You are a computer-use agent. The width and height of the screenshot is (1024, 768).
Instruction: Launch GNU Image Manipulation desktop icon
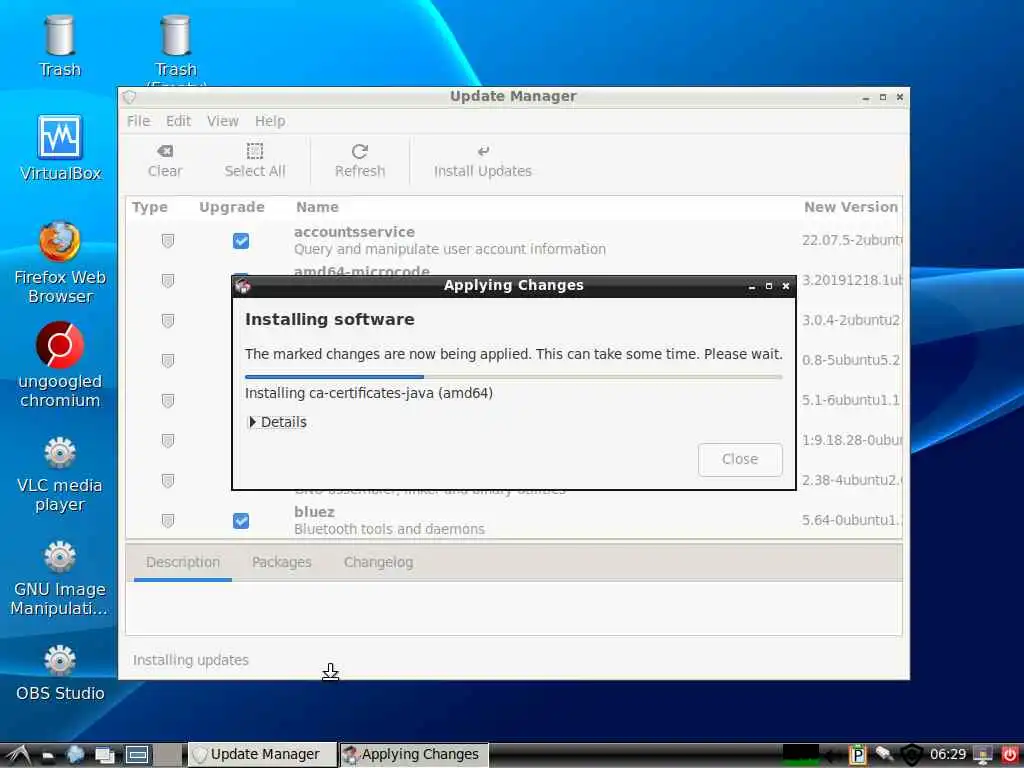pyautogui.click(x=59, y=579)
